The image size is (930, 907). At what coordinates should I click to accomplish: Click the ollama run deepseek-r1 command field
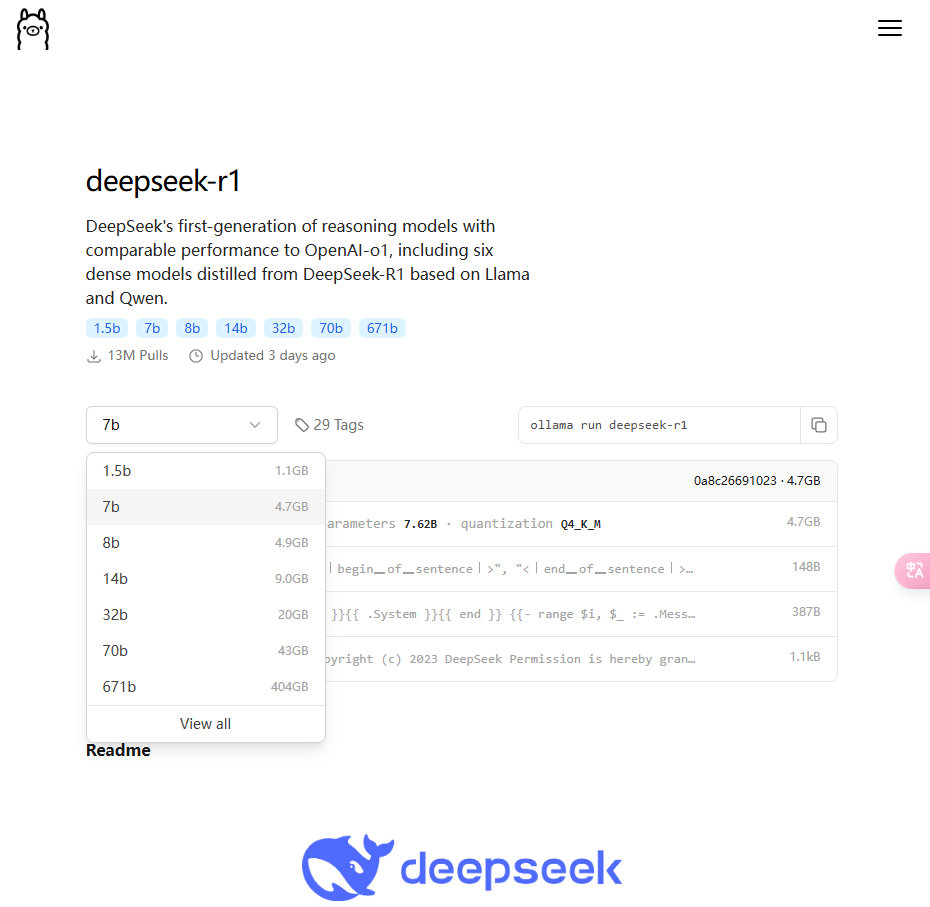click(x=660, y=425)
